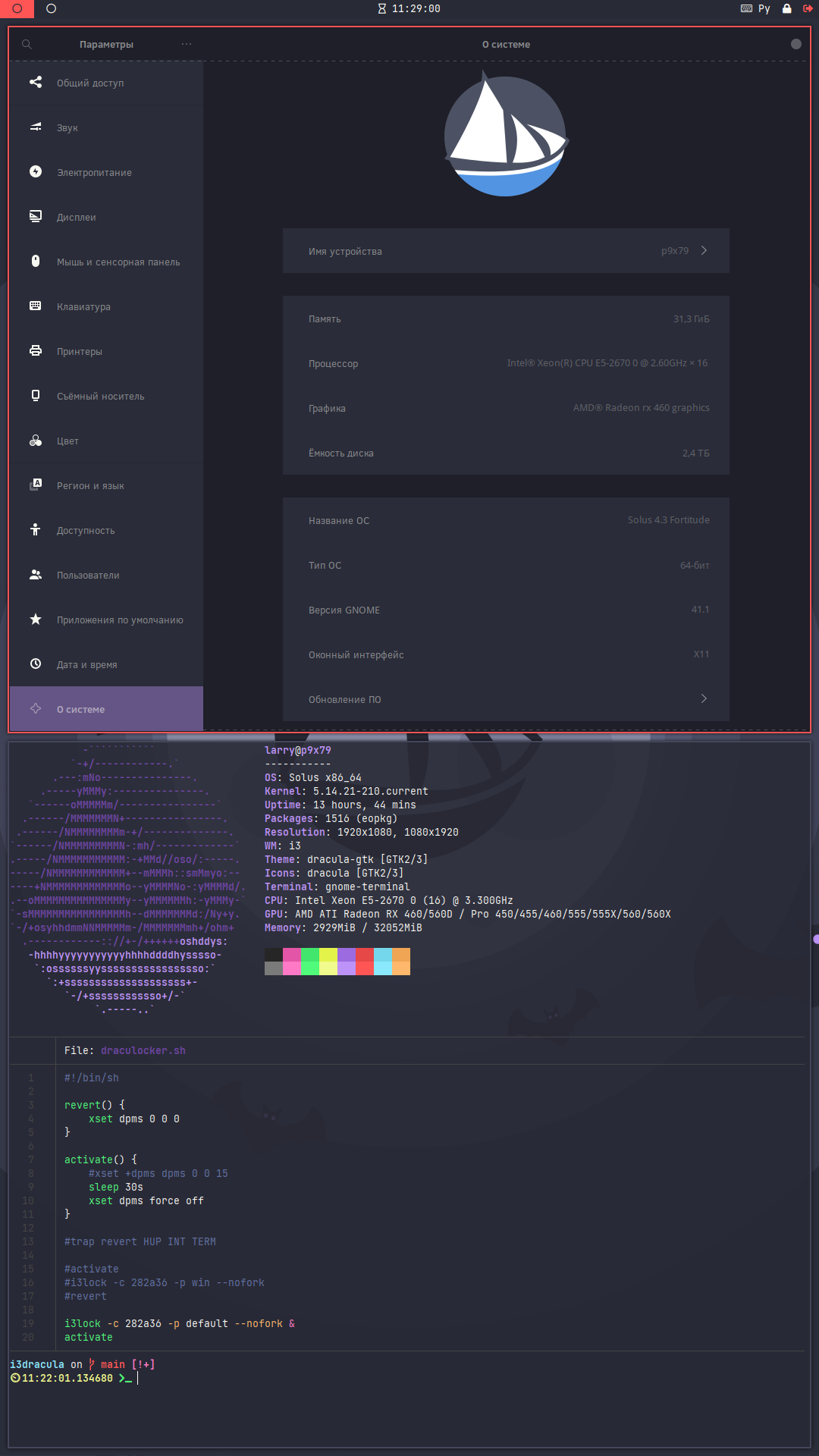Click the language icon for Регион и язык

tap(36, 485)
